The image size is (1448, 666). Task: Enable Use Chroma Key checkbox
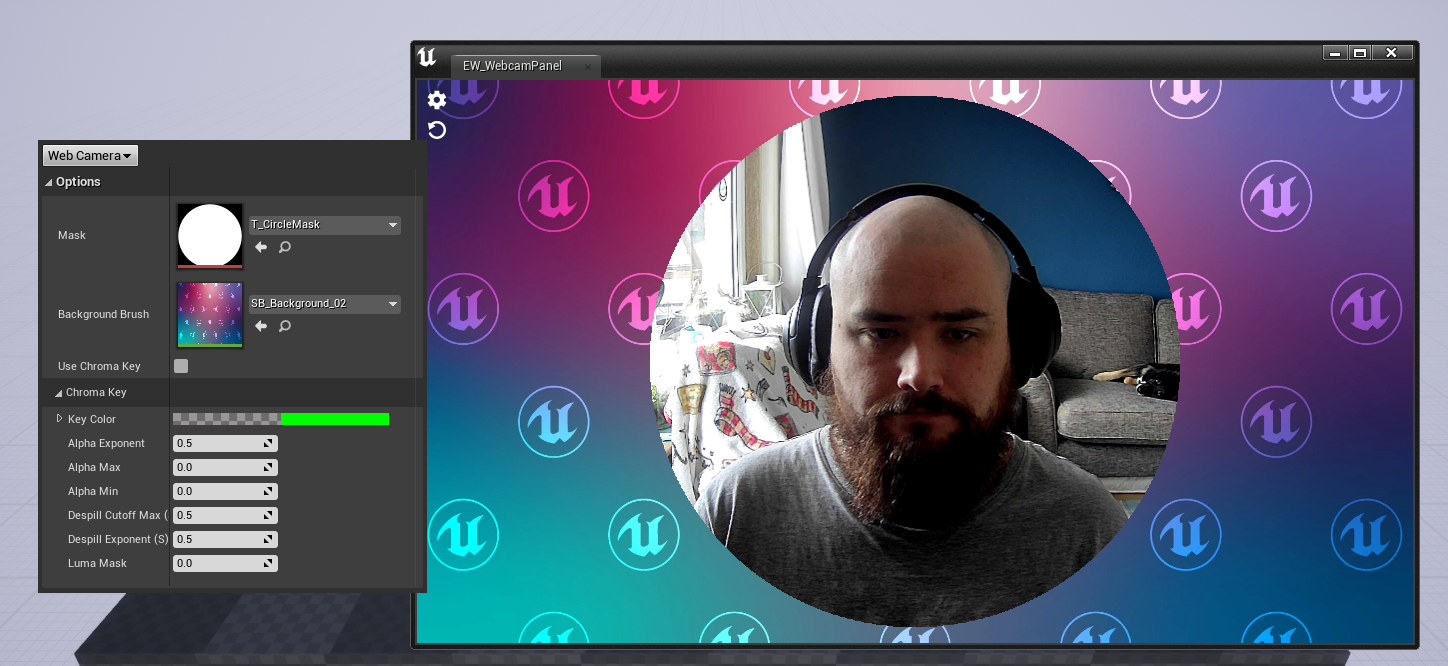pyautogui.click(x=181, y=366)
